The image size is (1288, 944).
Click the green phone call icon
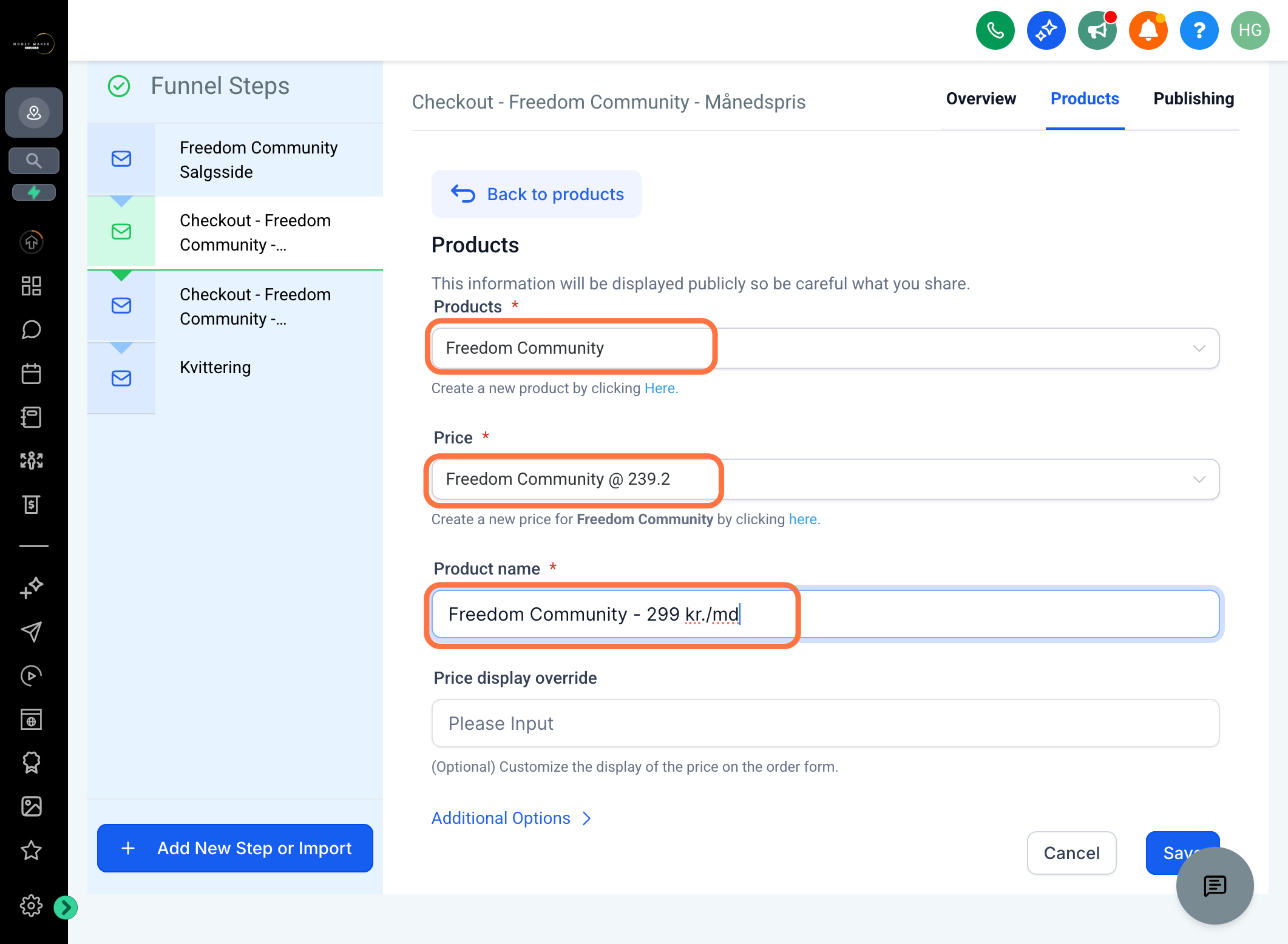tap(995, 30)
